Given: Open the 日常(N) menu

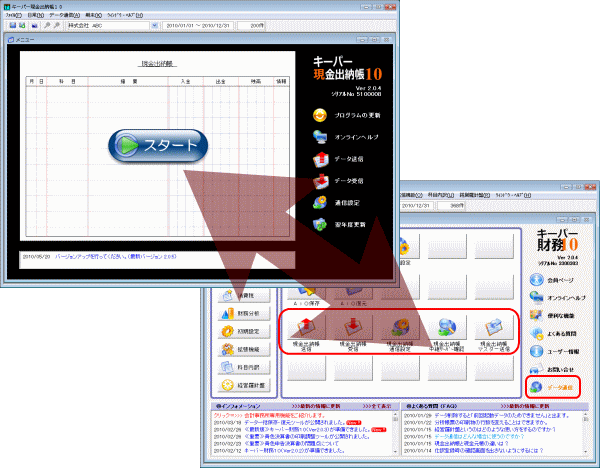Looking at the screenshot, I should pyautogui.click(x=36, y=15).
